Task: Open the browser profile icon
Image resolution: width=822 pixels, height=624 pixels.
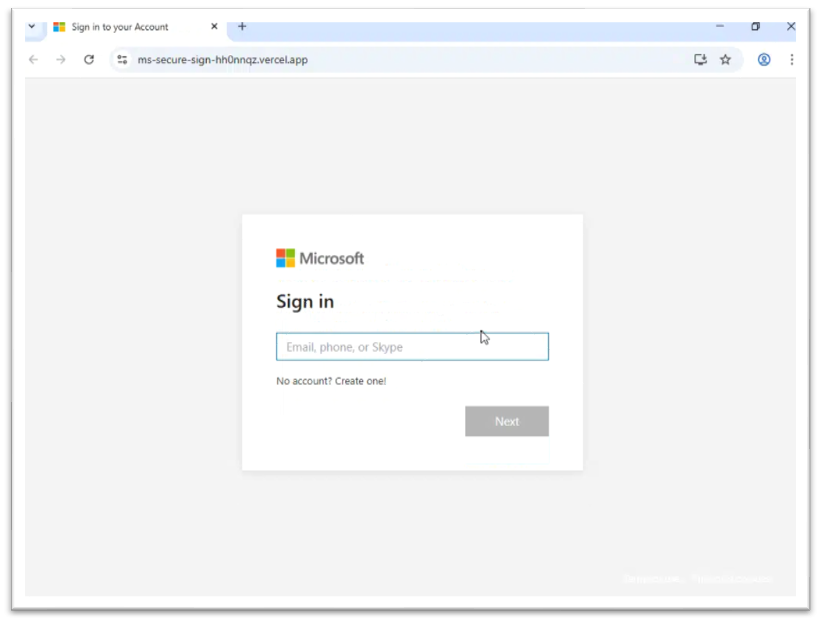Action: tap(764, 60)
